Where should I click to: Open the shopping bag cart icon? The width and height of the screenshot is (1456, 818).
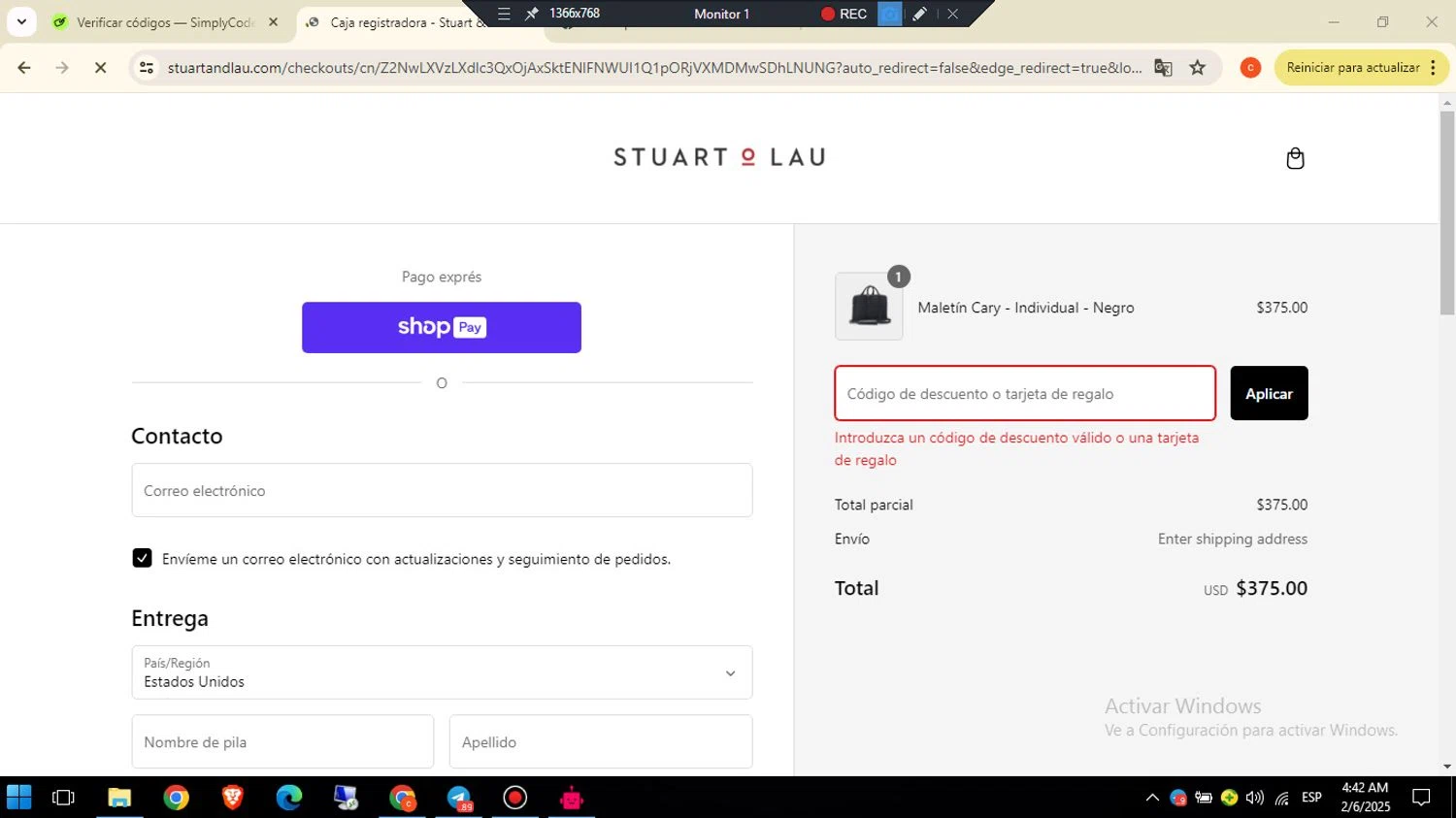[1295, 158]
